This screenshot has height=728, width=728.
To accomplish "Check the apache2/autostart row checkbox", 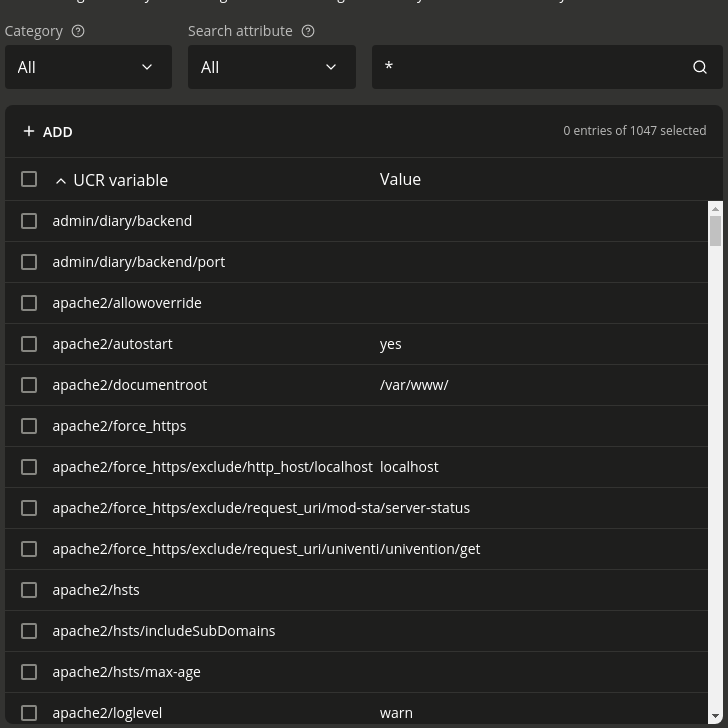I will click(29, 344).
